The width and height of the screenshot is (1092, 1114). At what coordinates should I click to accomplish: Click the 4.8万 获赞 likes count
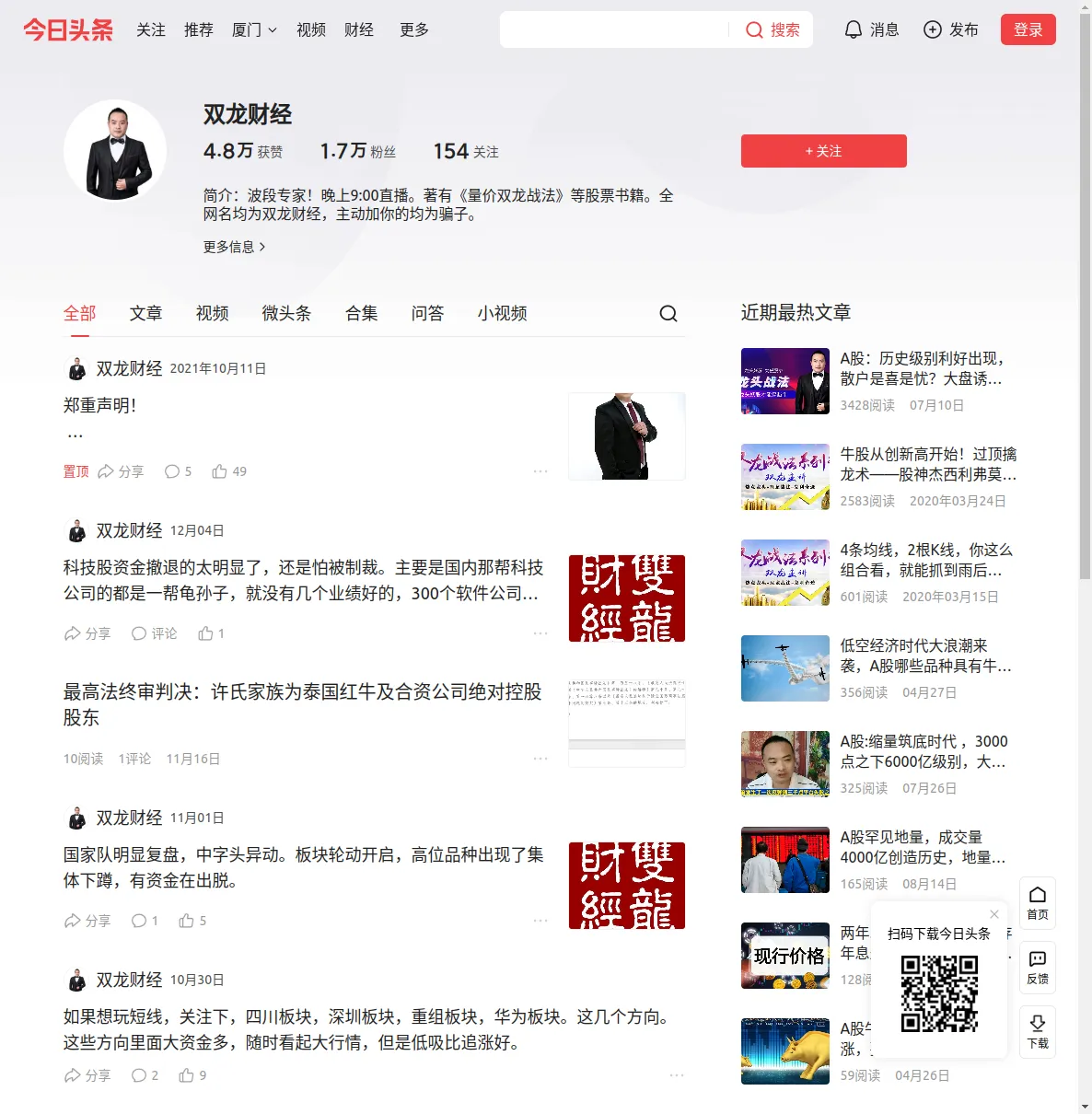pyautogui.click(x=243, y=151)
